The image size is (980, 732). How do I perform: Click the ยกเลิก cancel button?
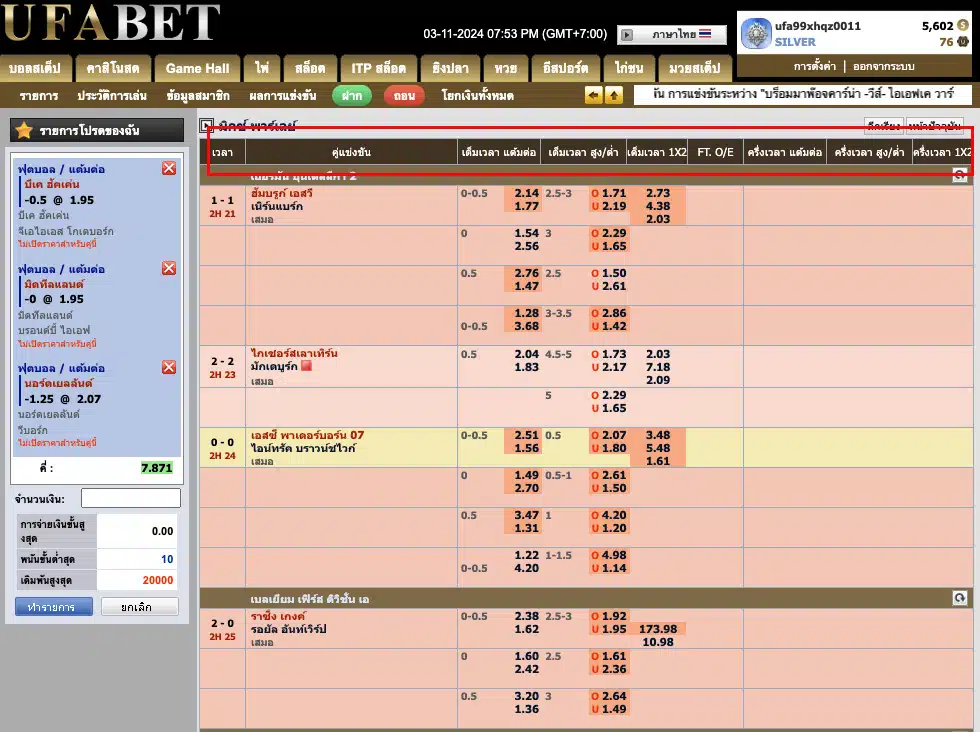point(140,607)
